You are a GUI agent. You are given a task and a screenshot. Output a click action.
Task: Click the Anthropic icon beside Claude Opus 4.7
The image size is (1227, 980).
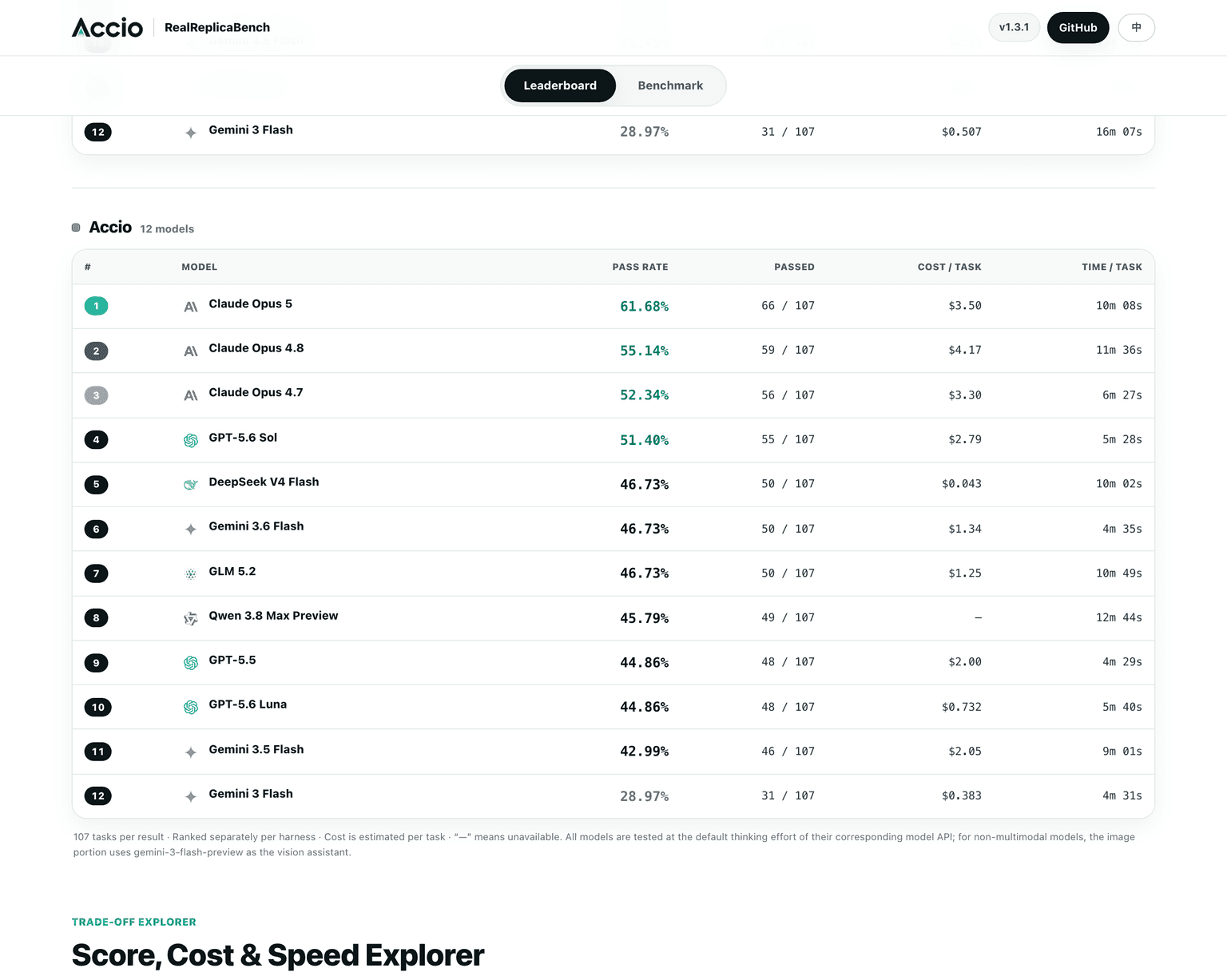(191, 395)
